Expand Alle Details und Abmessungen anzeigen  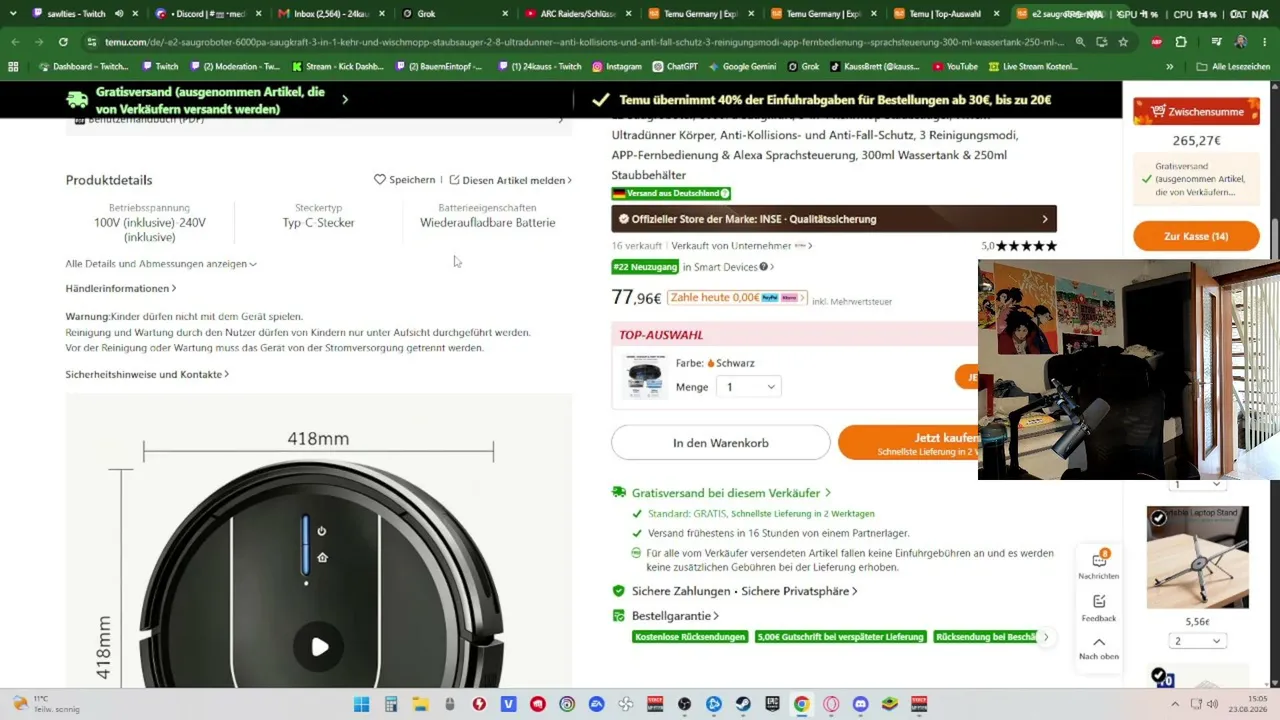tap(161, 264)
